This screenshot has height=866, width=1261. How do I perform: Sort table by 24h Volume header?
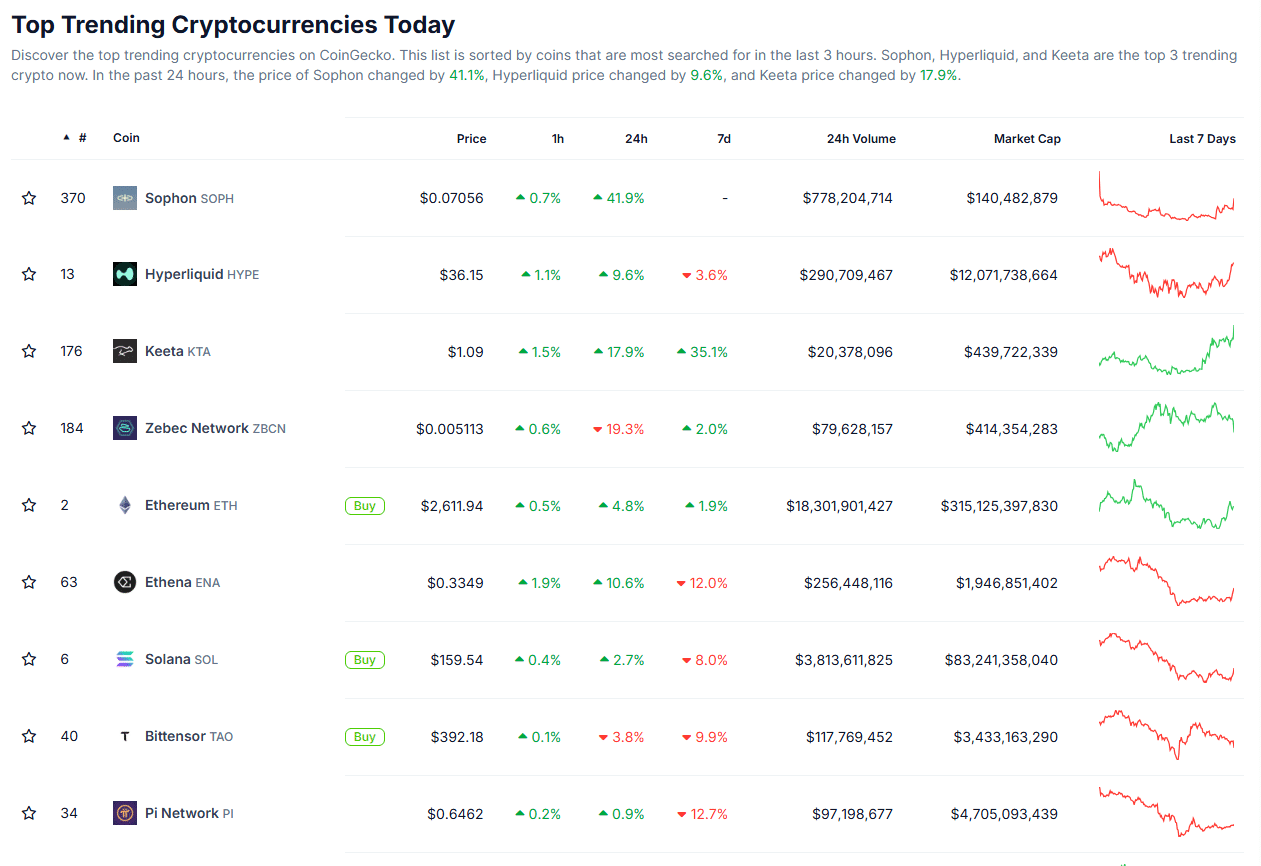point(861,139)
